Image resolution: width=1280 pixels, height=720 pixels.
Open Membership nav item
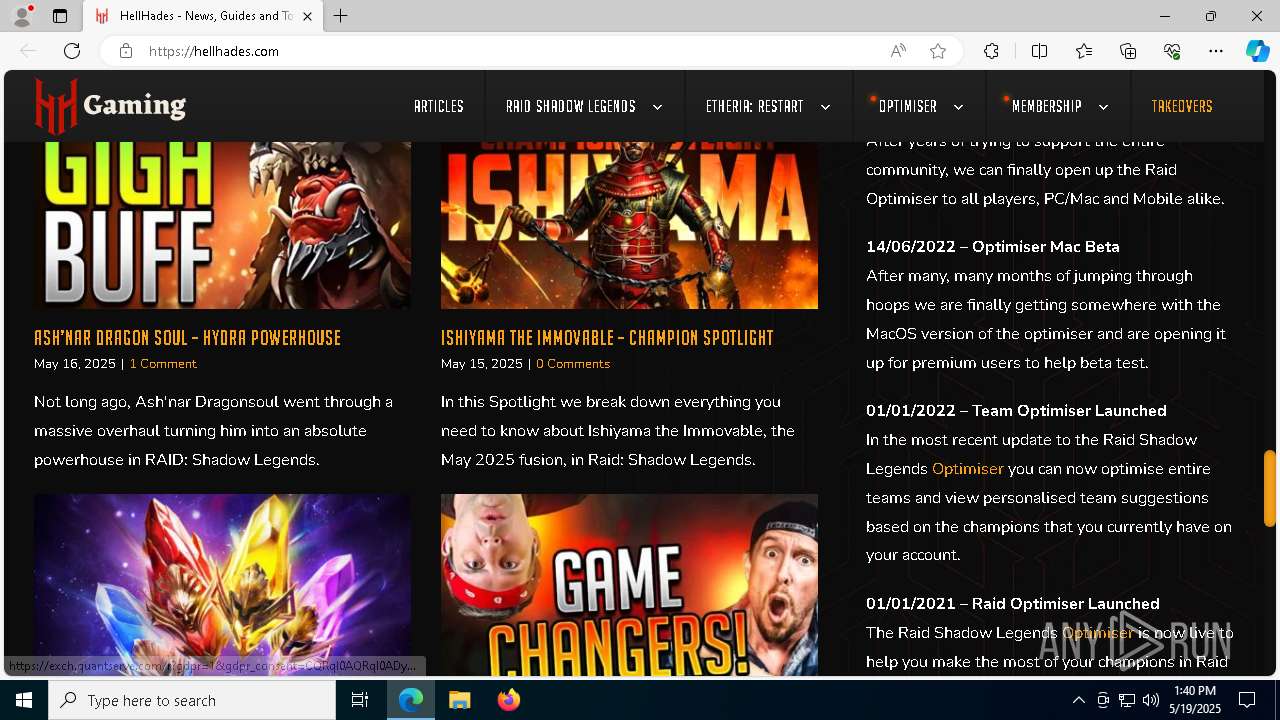point(1047,106)
